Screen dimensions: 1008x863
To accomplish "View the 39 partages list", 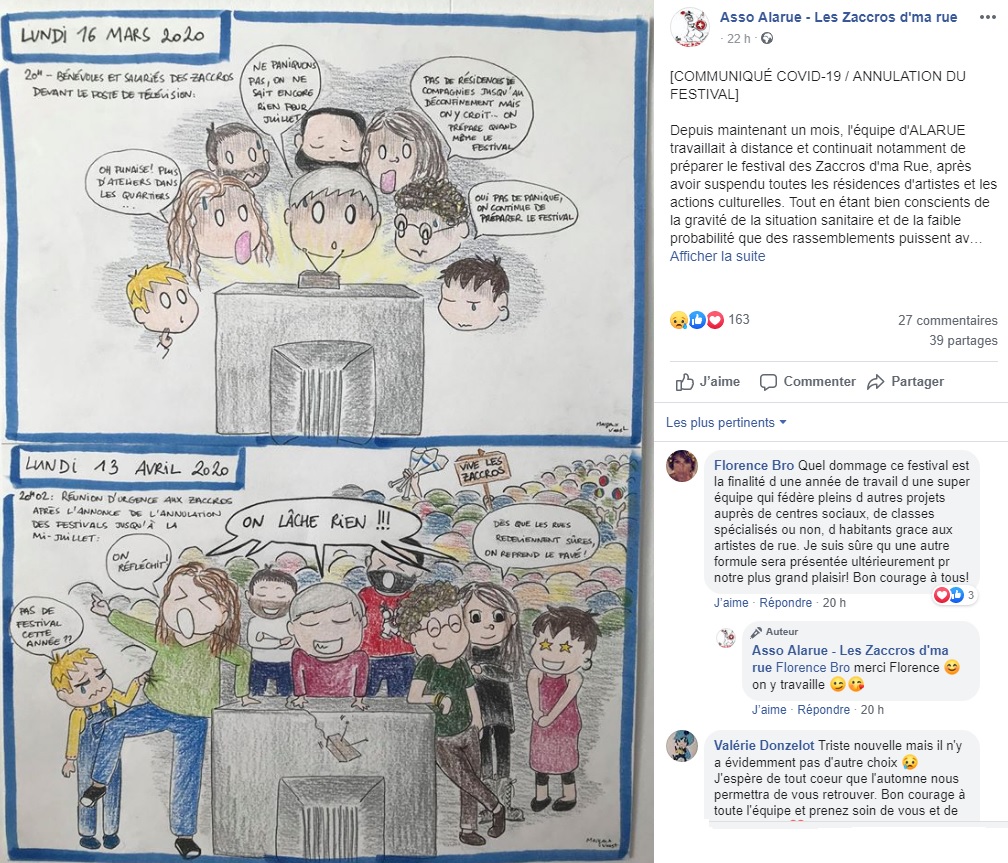I will coord(963,340).
